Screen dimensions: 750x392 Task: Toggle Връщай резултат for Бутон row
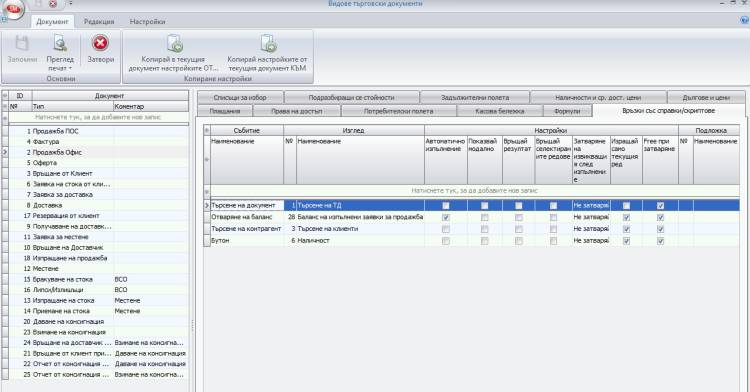coord(518,241)
